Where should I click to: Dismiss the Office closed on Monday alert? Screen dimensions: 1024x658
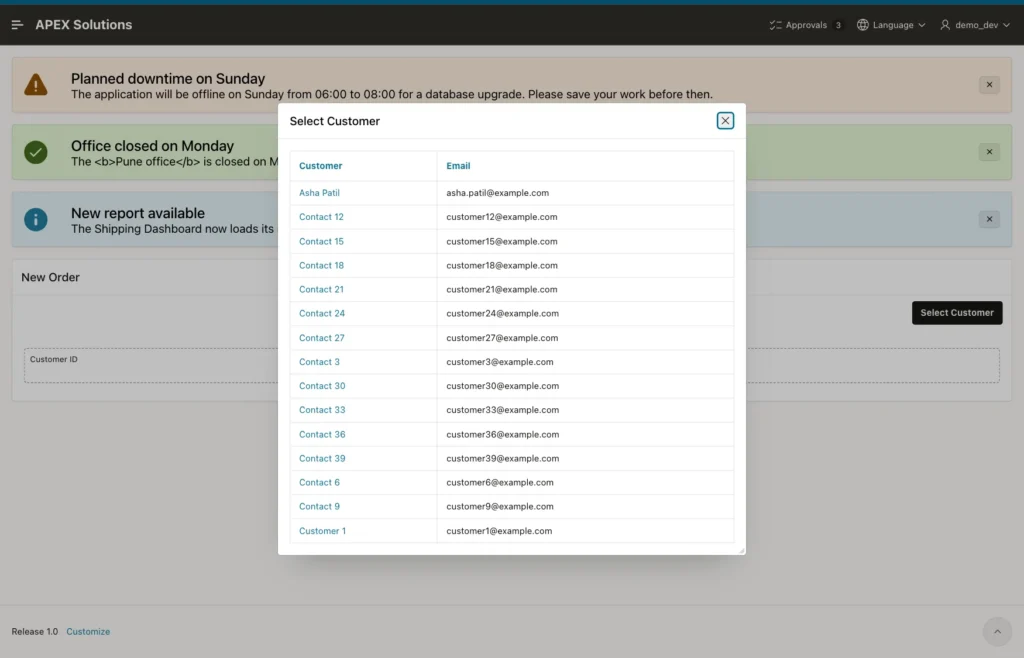click(x=989, y=152)
